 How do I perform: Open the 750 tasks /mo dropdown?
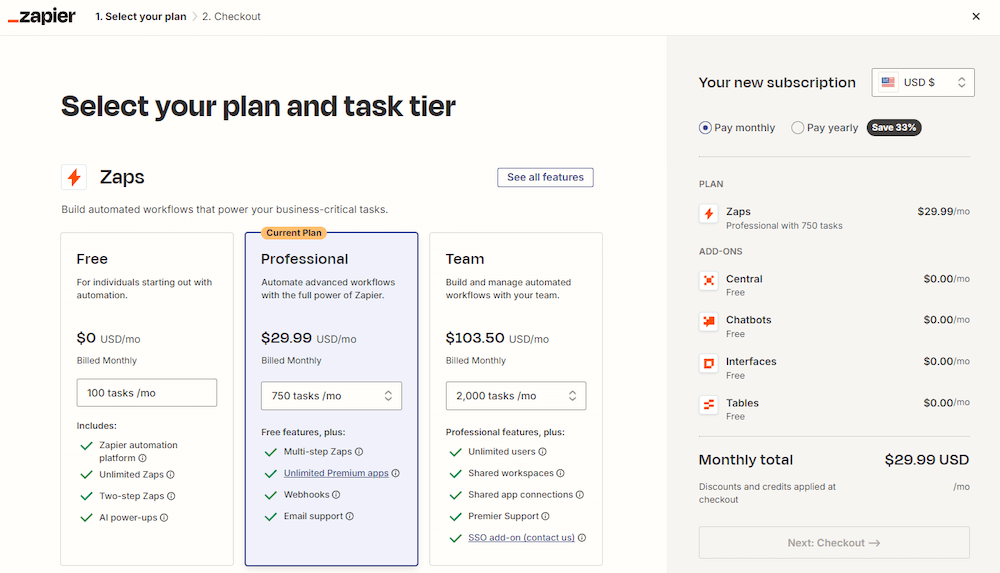[332, 396]
